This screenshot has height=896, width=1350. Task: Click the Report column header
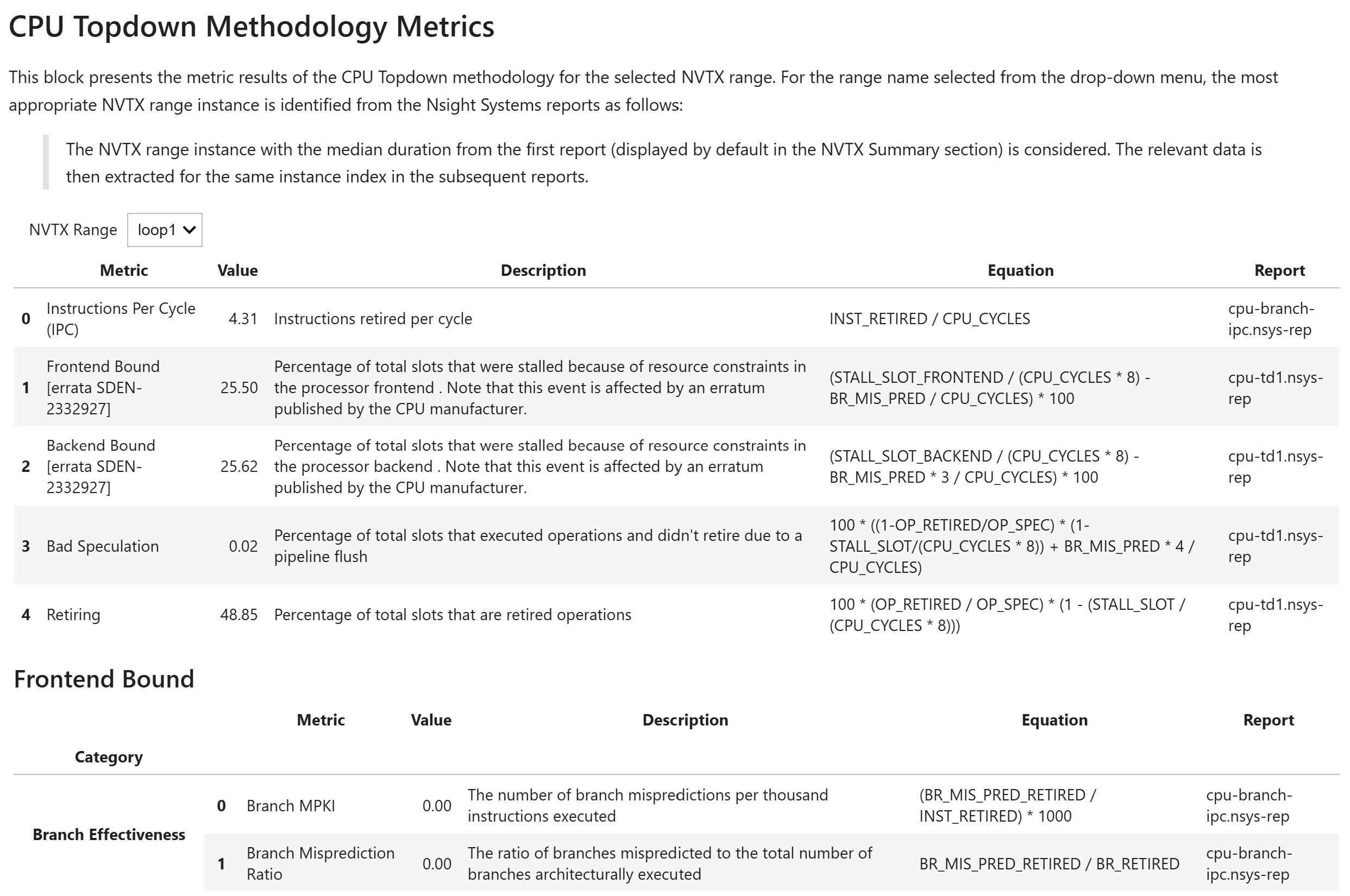point(1280,270)
